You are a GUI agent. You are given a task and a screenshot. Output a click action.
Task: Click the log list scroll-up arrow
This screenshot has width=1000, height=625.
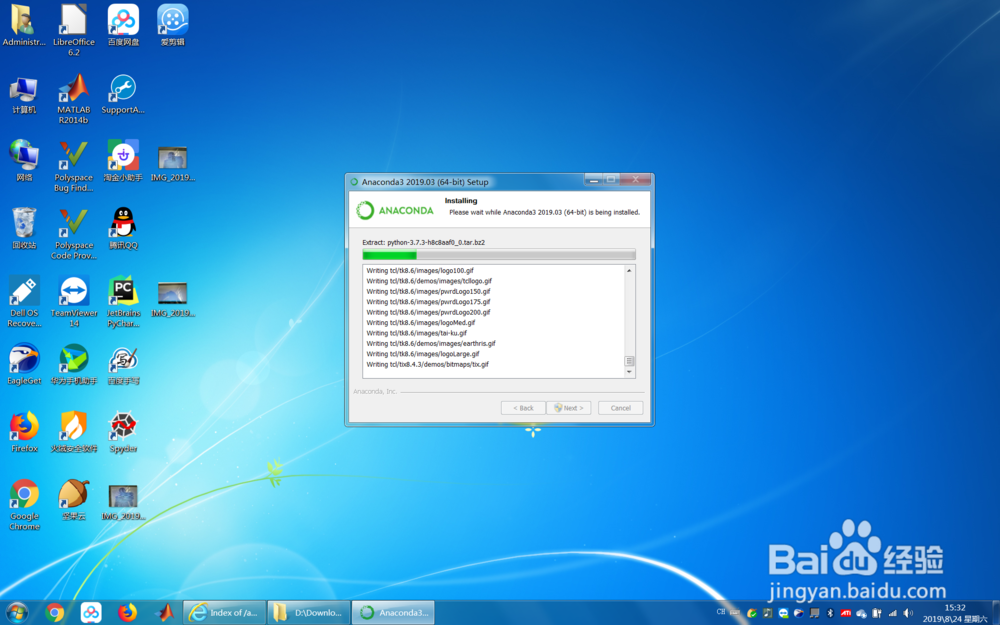[x=629, y=270]
